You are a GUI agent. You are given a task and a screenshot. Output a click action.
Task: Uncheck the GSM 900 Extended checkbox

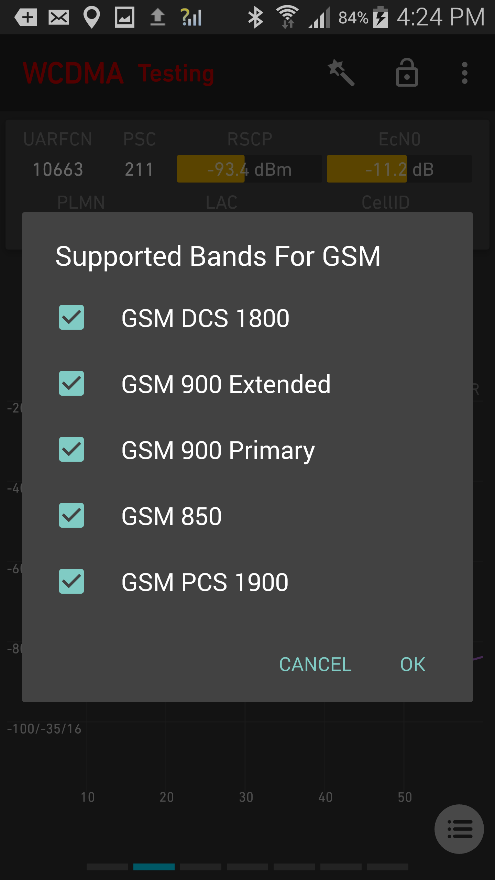coord(71,384)
